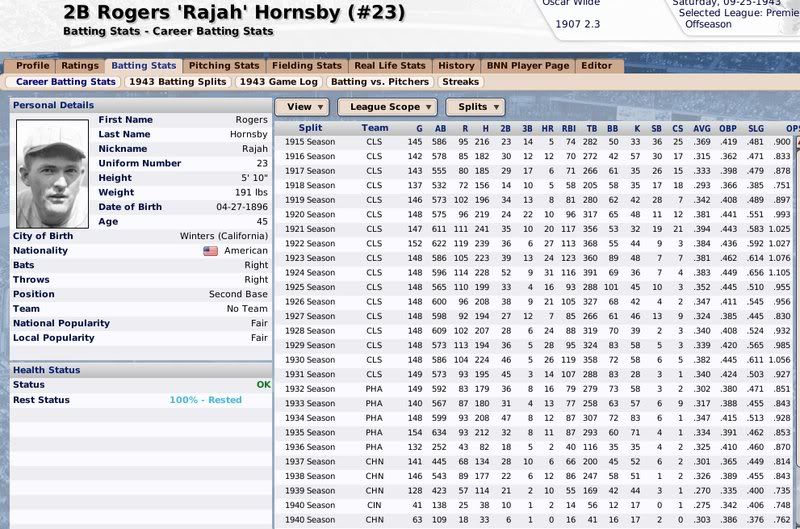Switch to the Editor tab
This screenshot has height=529, width=800.
596,66
